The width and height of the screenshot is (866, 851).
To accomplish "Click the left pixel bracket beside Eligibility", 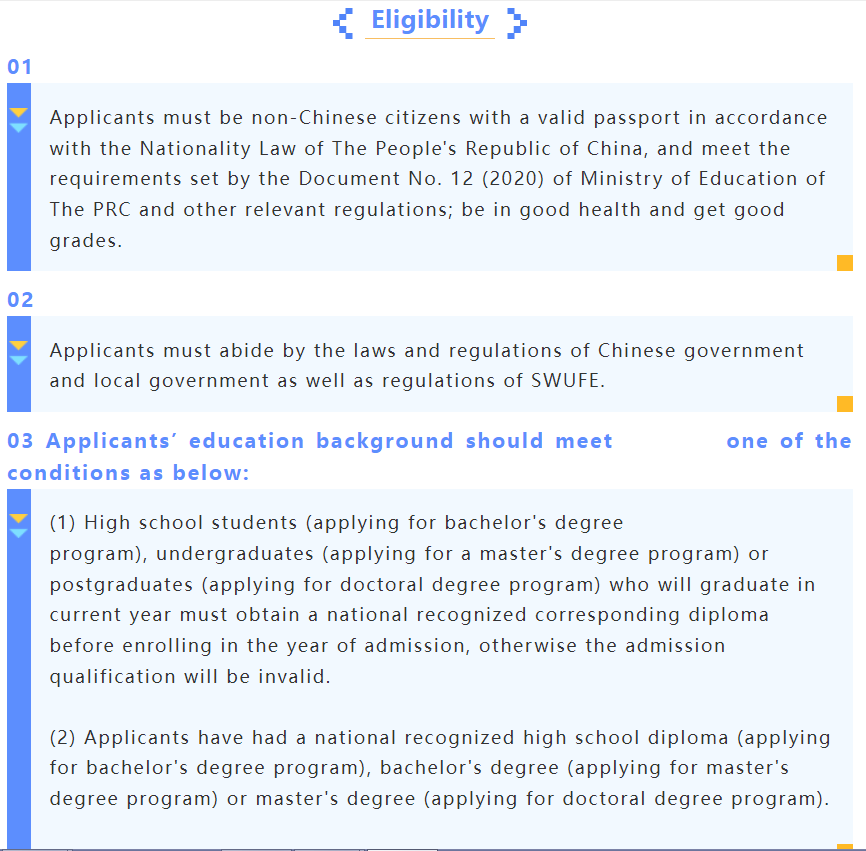I will click(x=343, y=22).
